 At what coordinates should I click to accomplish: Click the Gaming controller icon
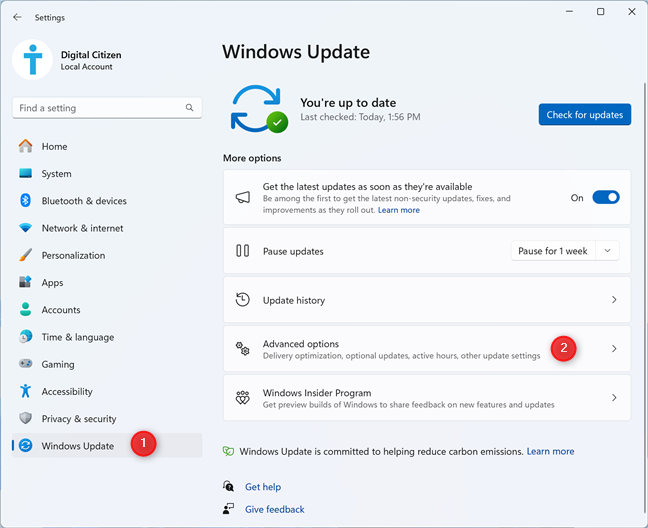26,364
